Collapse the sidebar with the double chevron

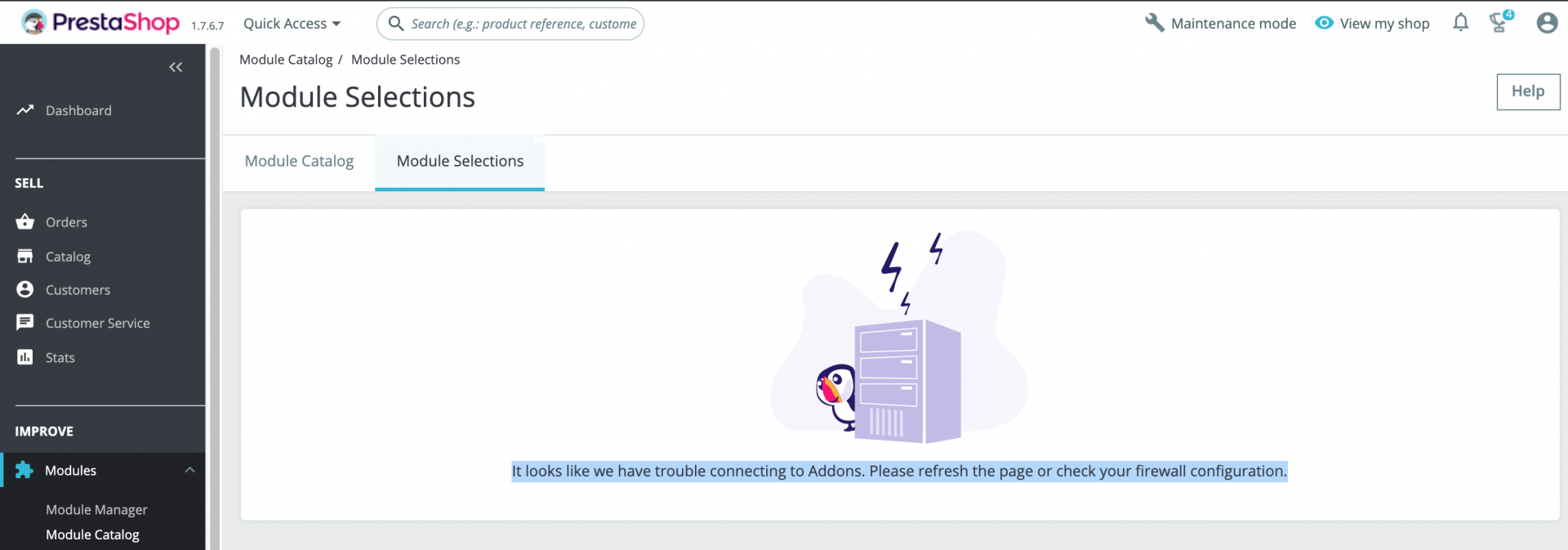click(x=176, y=67)
